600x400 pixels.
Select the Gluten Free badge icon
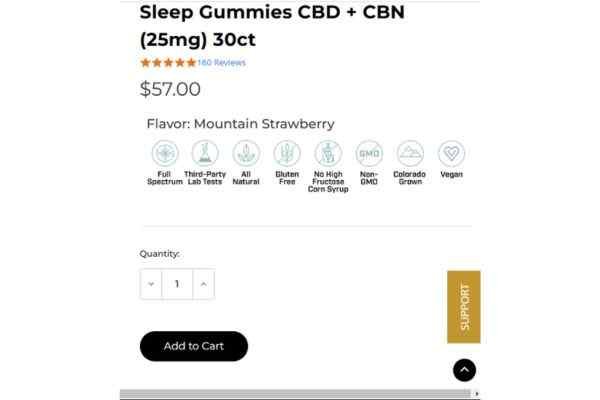click(287, 153)
